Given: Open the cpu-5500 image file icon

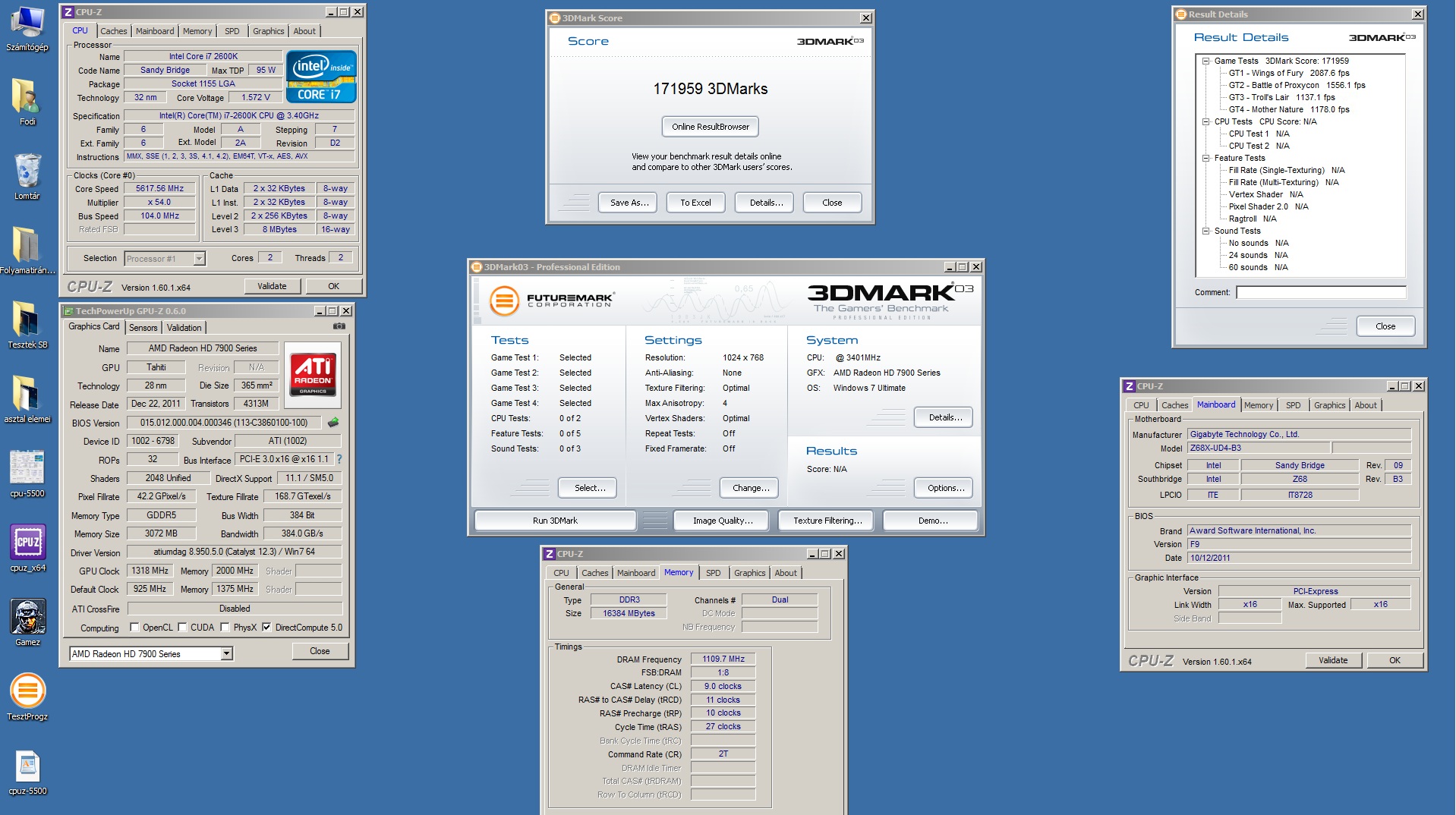Looking at the screenshot, I should point(27,474).
